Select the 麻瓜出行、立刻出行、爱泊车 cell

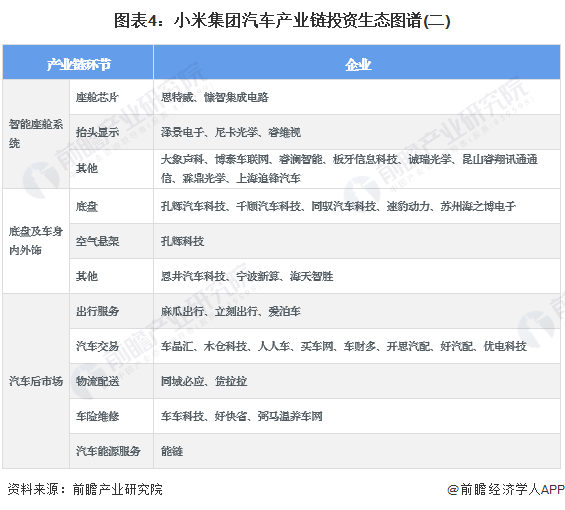(x=357, y=311)
